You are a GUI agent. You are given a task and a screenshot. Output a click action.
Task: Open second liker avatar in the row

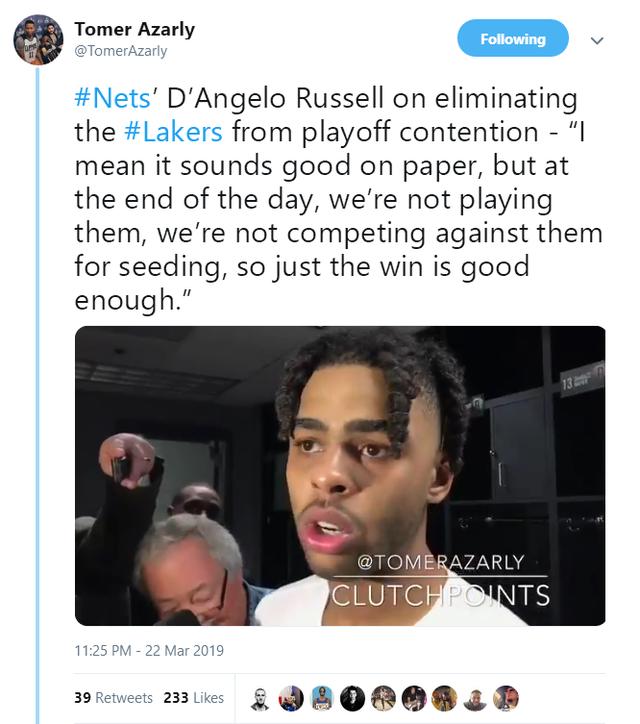point(291,698)
